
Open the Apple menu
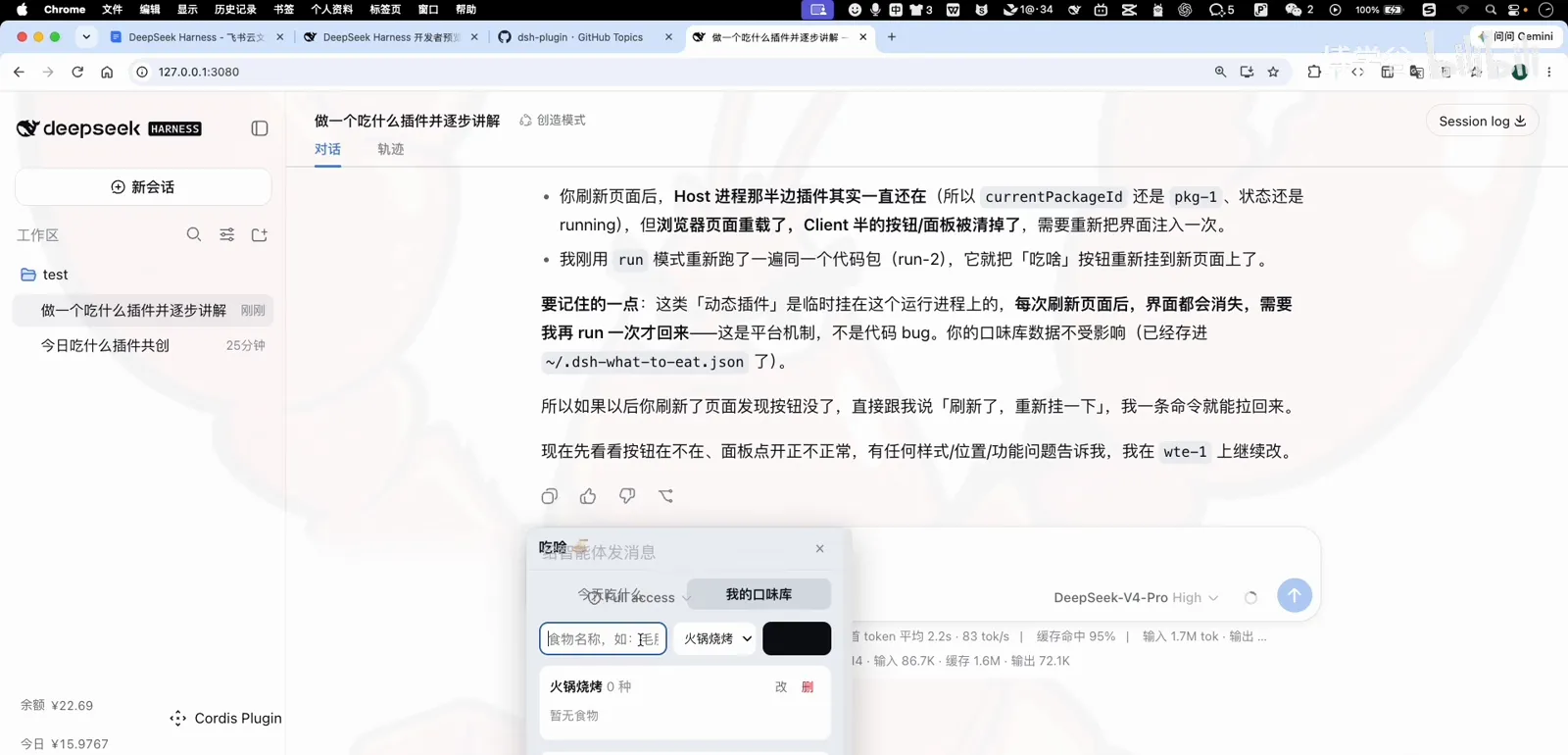click(22, 9)
